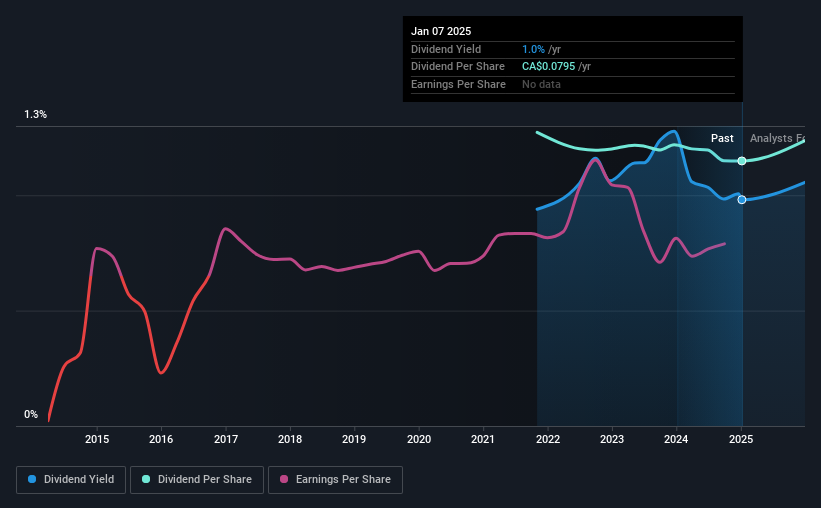Click the CA$0.0795 dividend per share value
Viewport: 821px width, 508px height.
coord(548,67)
